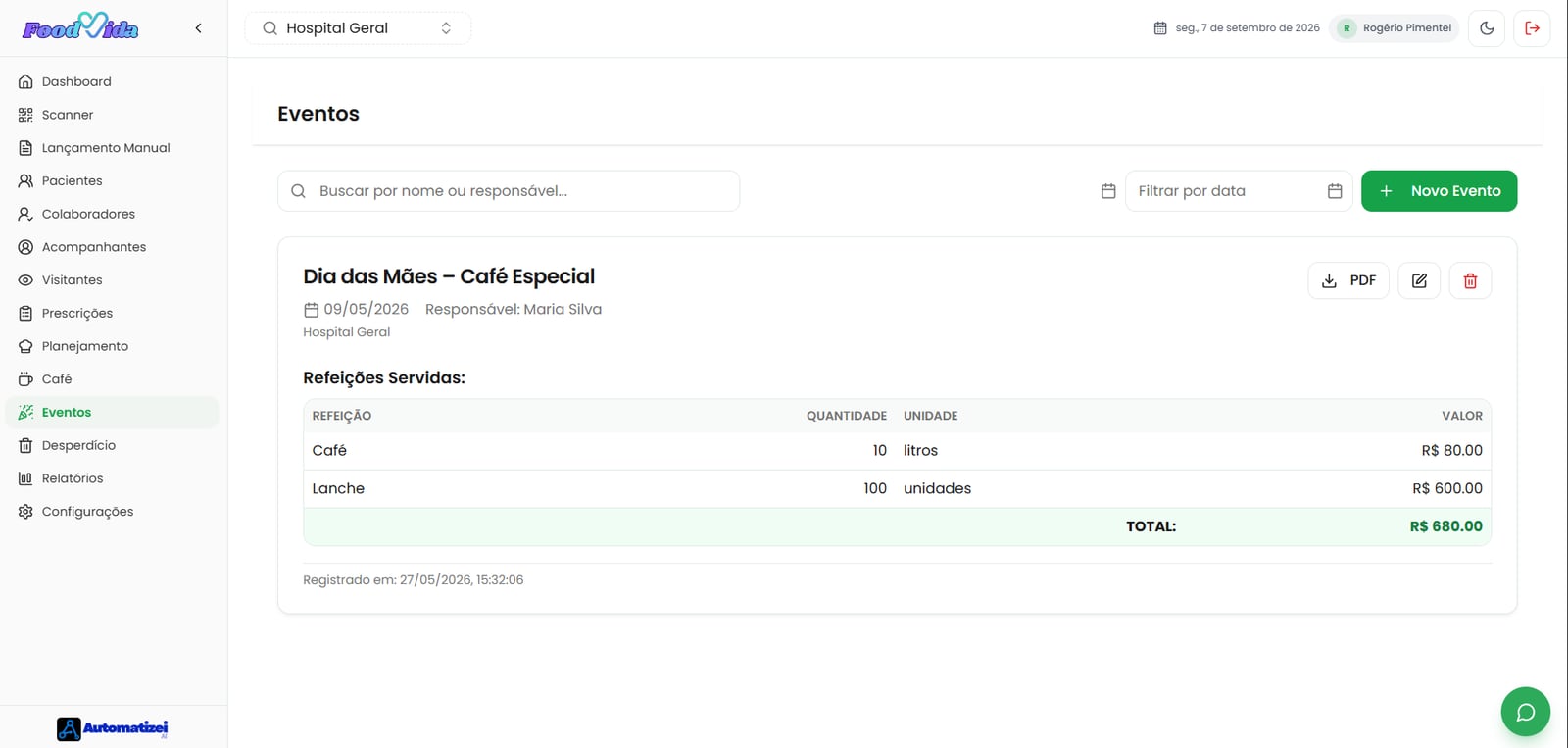
Task: Select the Café row in the meals table
Action: (897, 451)
